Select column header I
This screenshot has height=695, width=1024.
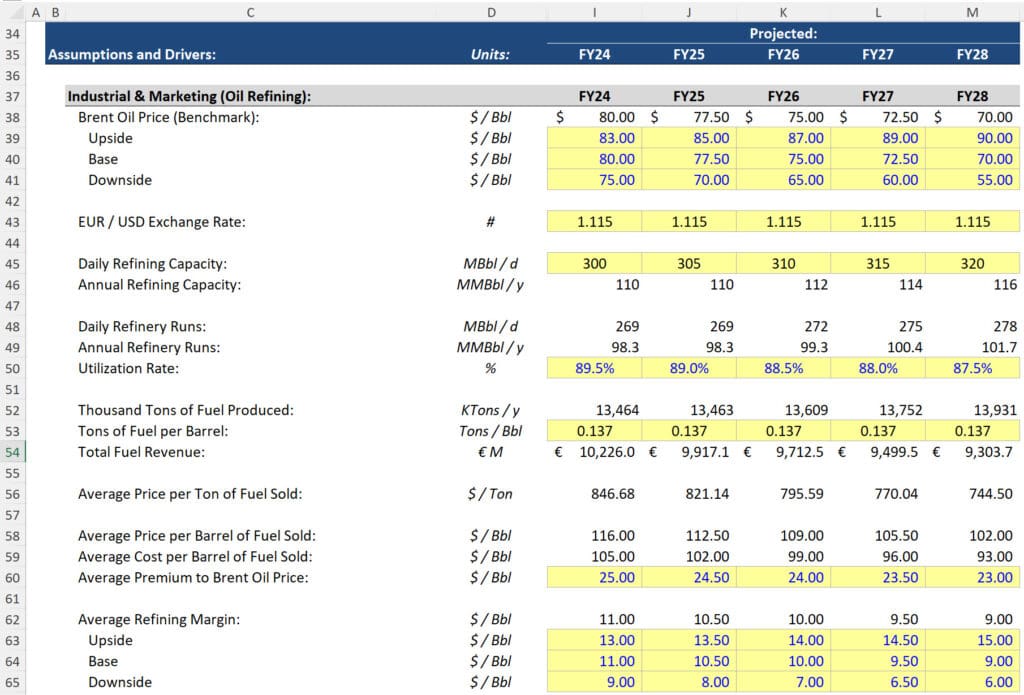(594, 13)
